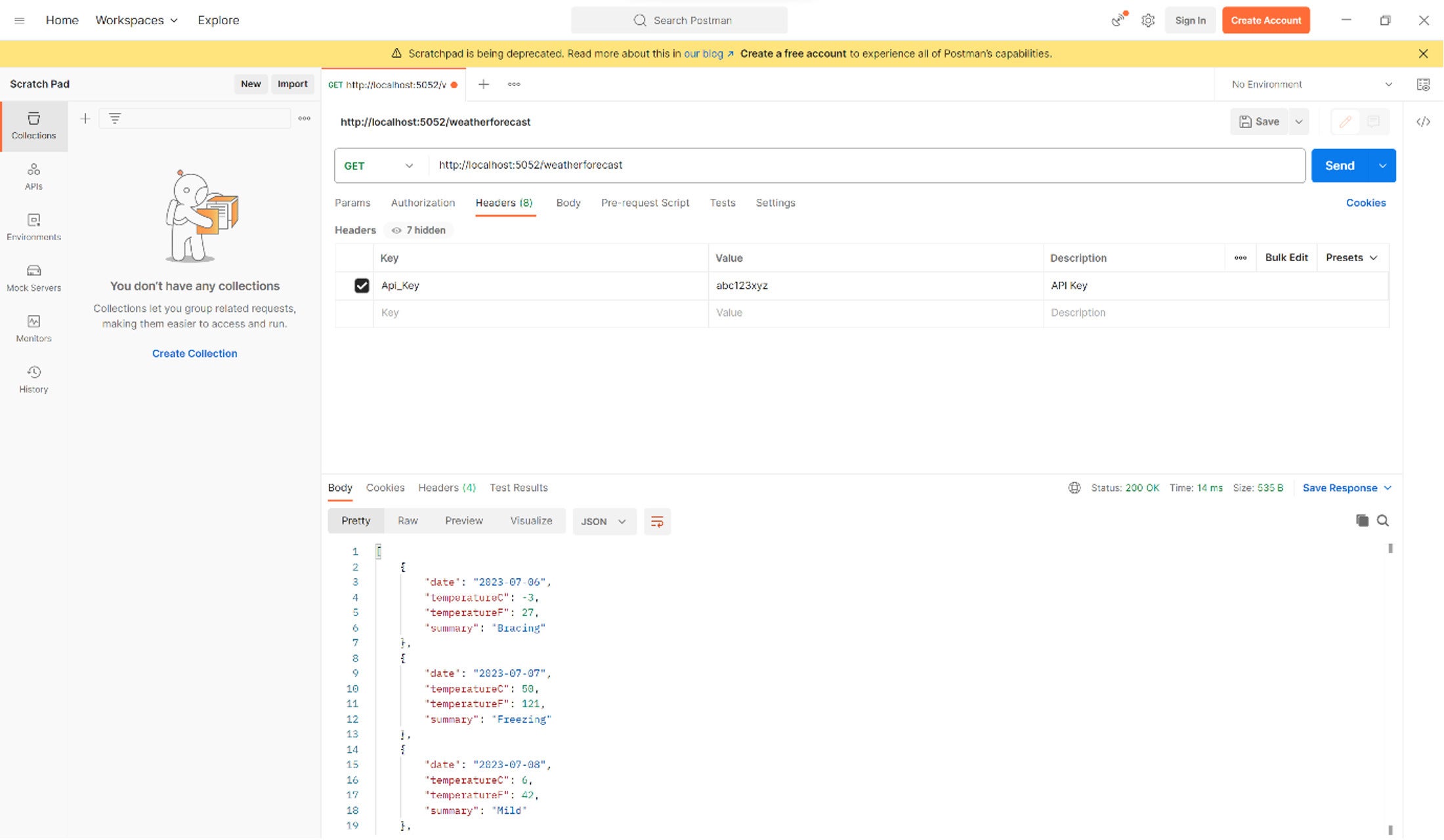Open the hamburger menu icon
Image resolution: width=1444 pixels, height=840 pixels.
[x=20, y=20]
